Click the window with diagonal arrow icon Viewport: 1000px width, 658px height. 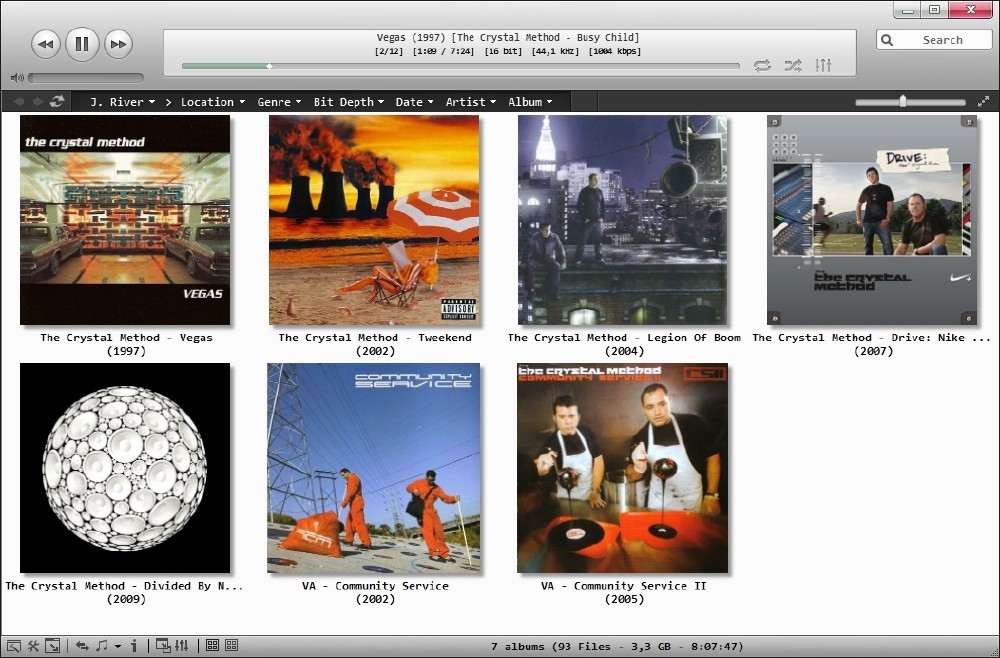[x=52, y=646]
